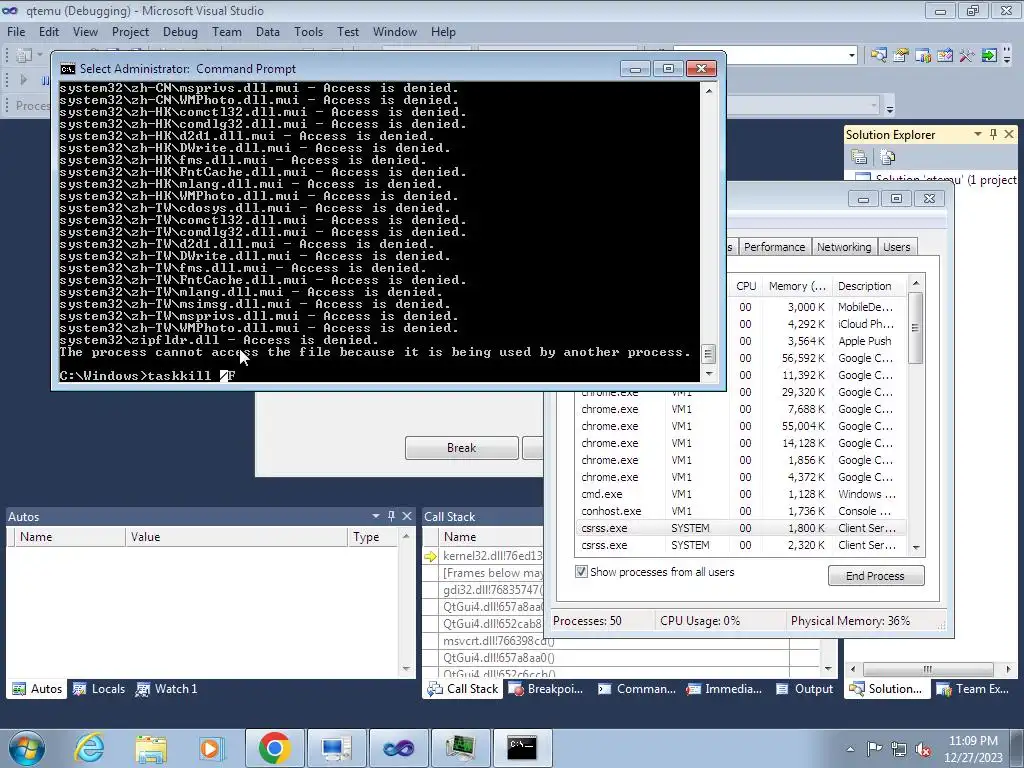Open the Help menu
The image size is (1024, 768).
click(x=443, y=31)
